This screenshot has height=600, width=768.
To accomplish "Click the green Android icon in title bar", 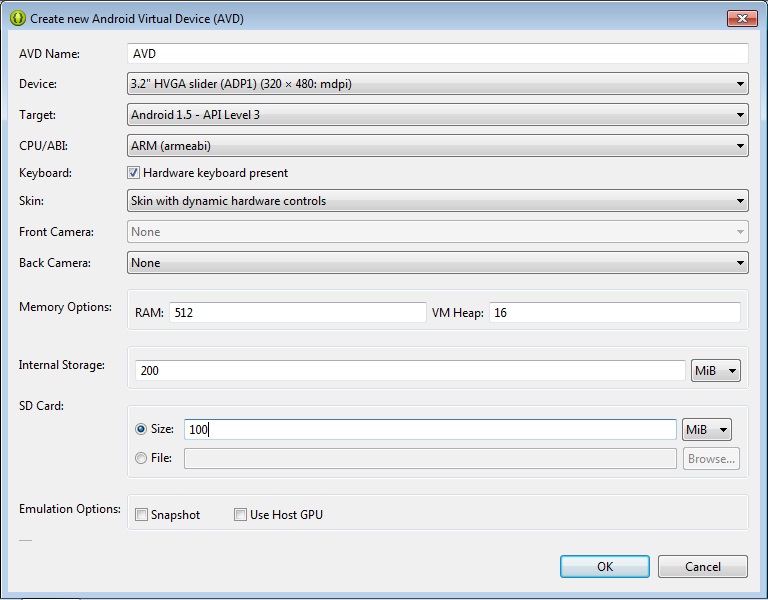I will (x=18, y=19).
